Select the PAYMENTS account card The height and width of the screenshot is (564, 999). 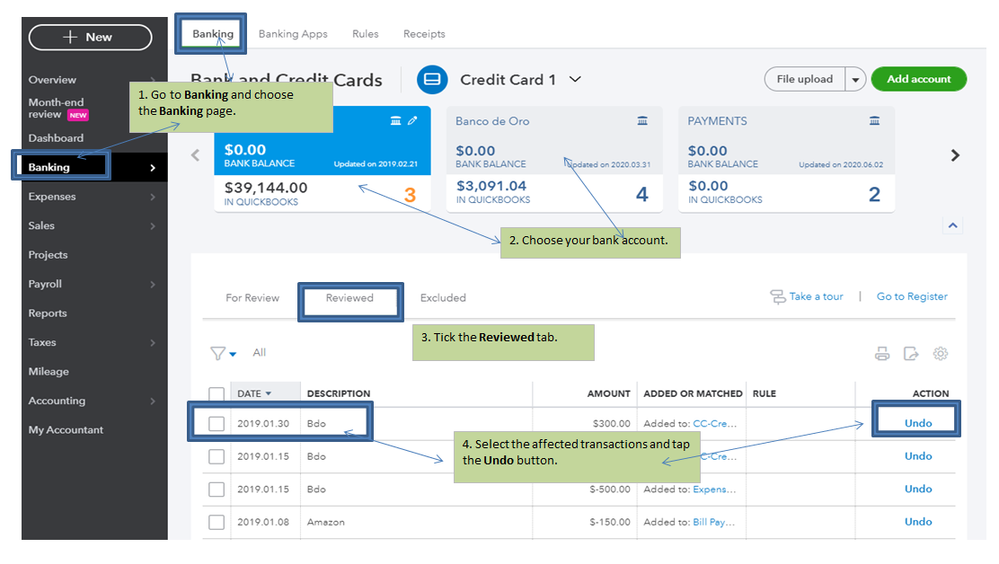pyautogui.click(x=786, y=159)
